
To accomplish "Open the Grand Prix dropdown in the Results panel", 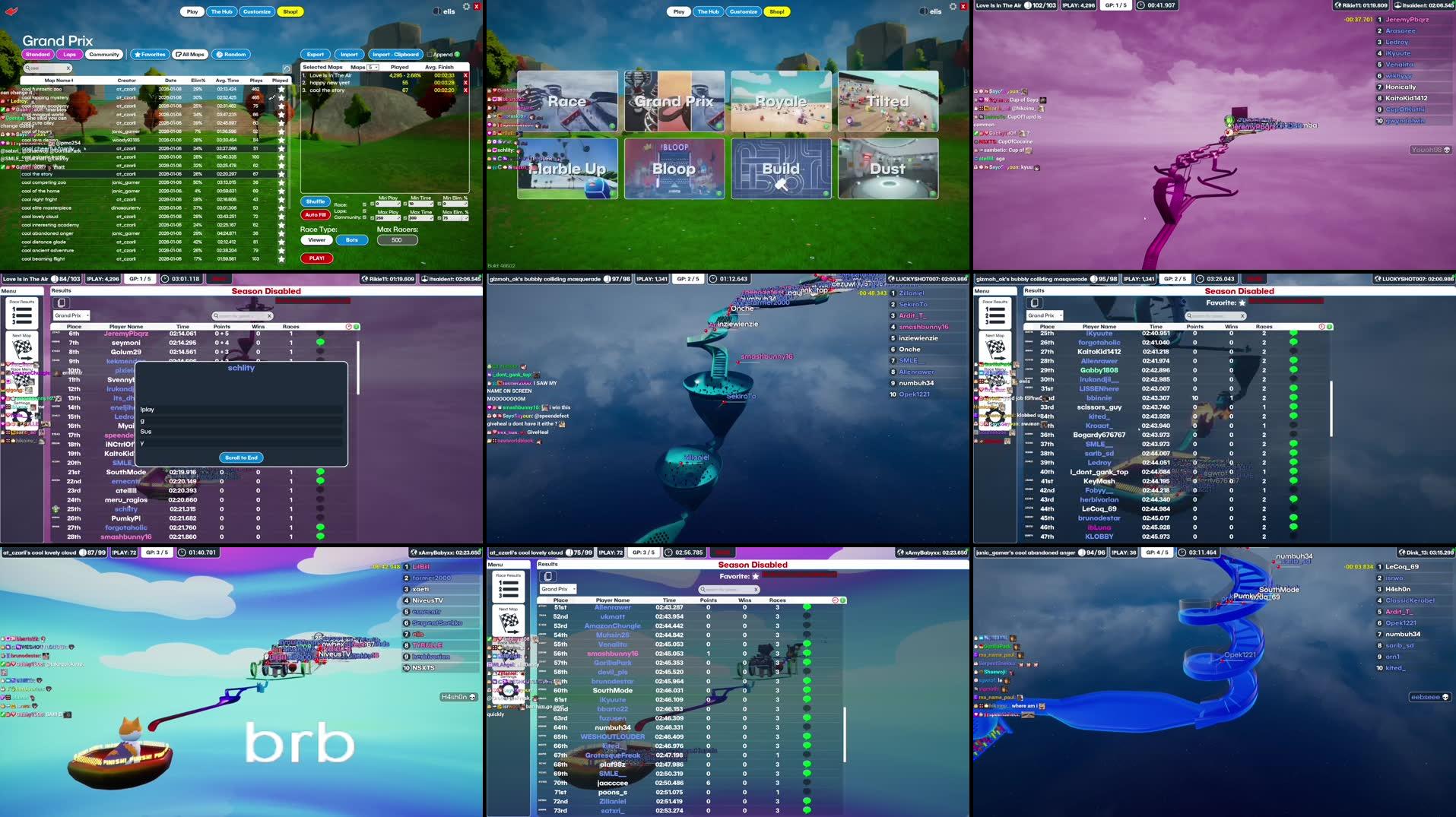I will pyautogui.click(x=71, y=315).
